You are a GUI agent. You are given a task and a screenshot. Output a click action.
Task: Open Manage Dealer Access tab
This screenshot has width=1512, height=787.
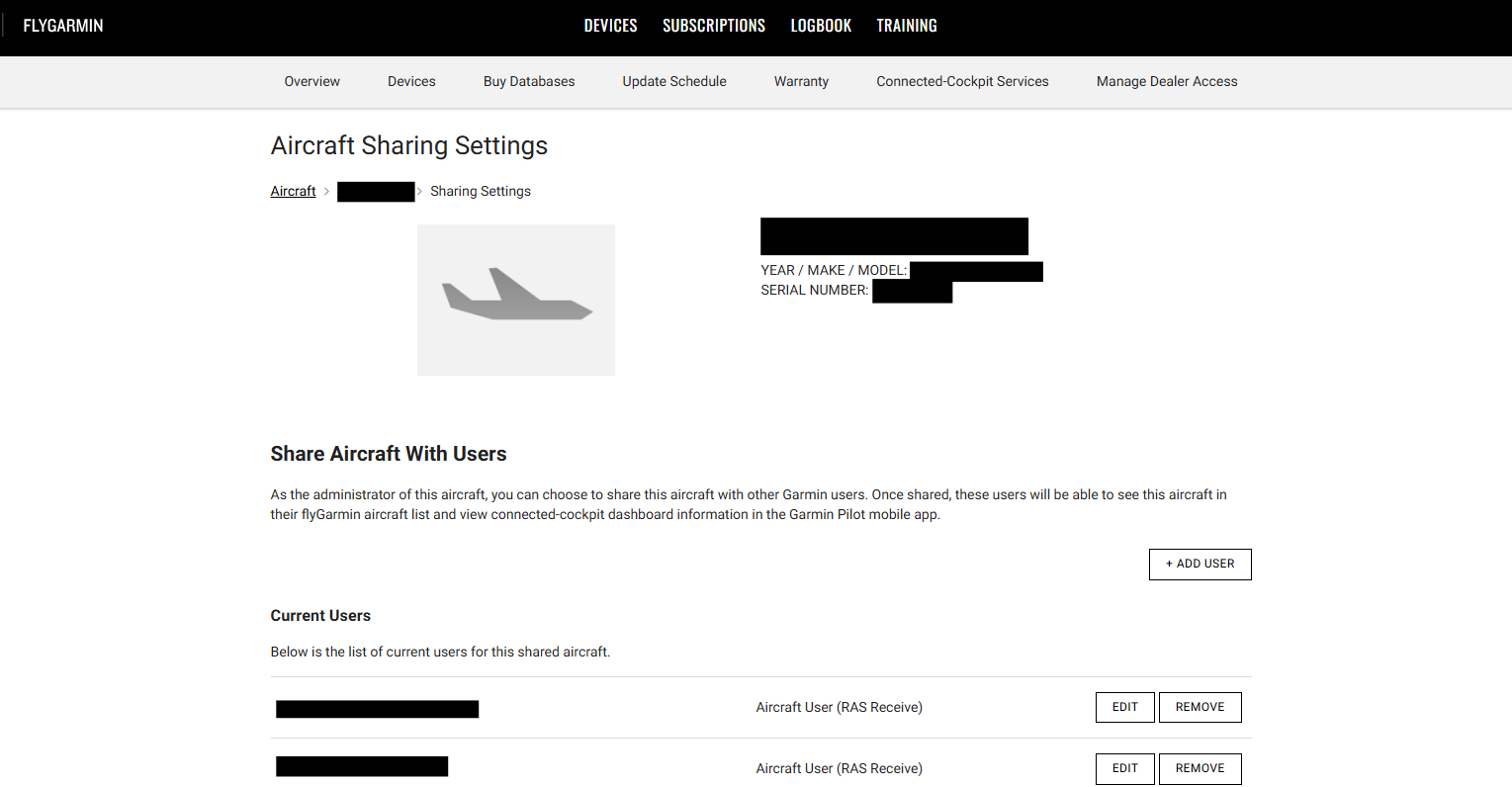click(x=1167, y=82)
